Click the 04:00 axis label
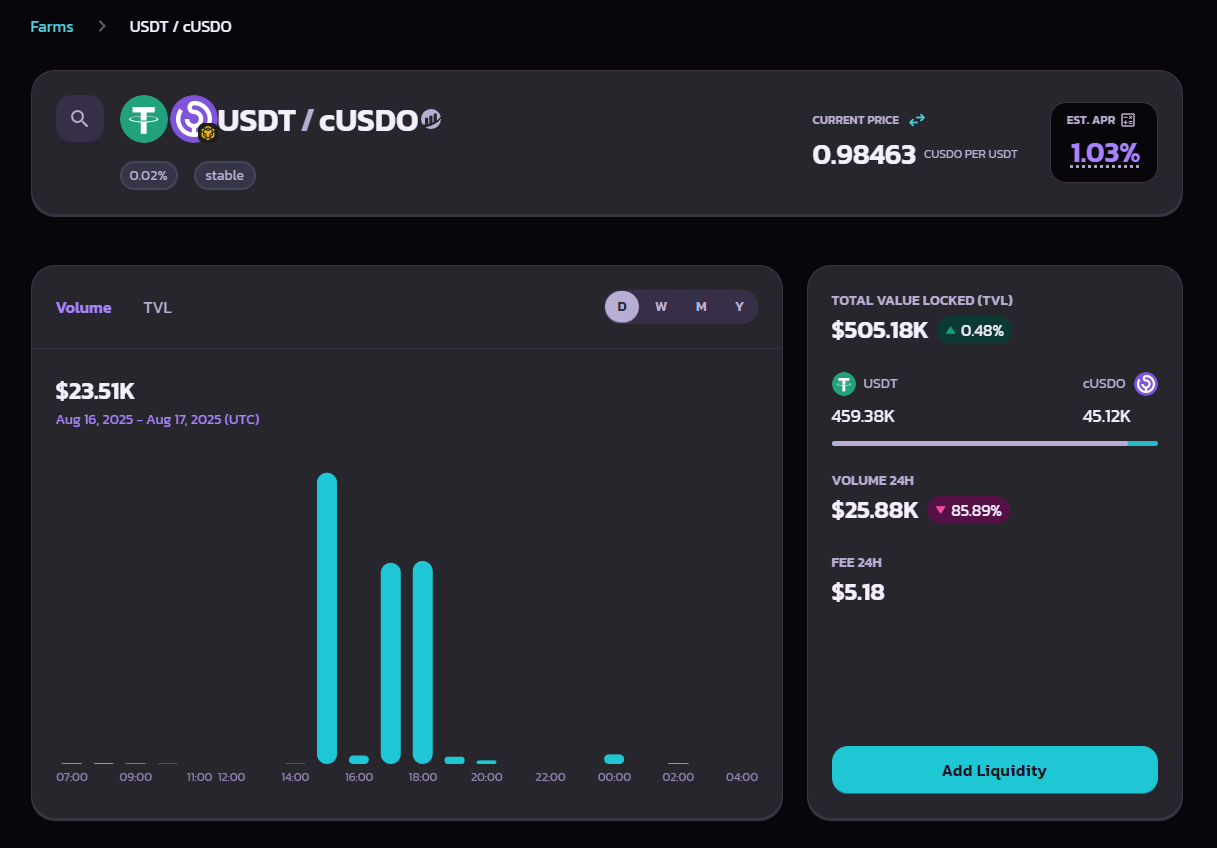1217x848 pixels. (x=742, y=777)
